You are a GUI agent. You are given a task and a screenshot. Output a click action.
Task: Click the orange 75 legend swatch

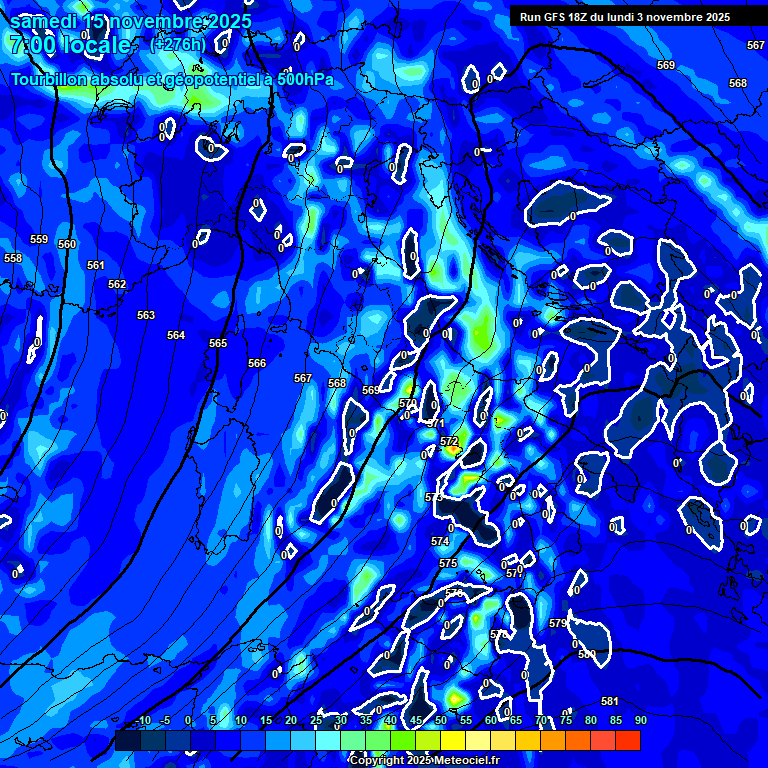553,741
